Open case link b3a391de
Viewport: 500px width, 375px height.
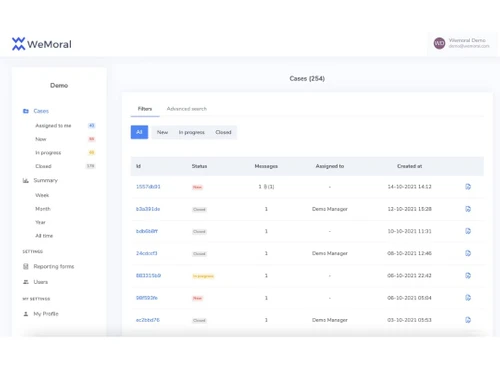[148, 209]
